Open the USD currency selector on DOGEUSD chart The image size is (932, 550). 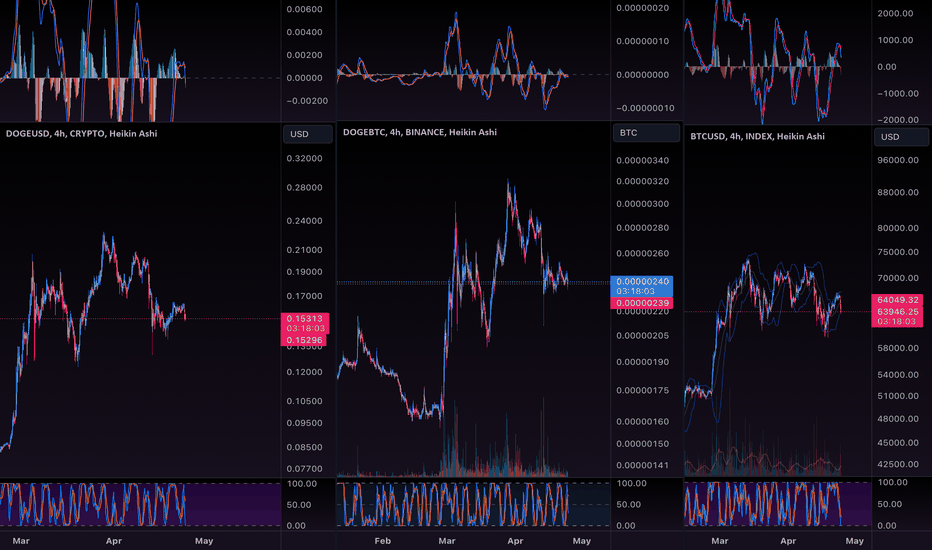coord(307,134)
